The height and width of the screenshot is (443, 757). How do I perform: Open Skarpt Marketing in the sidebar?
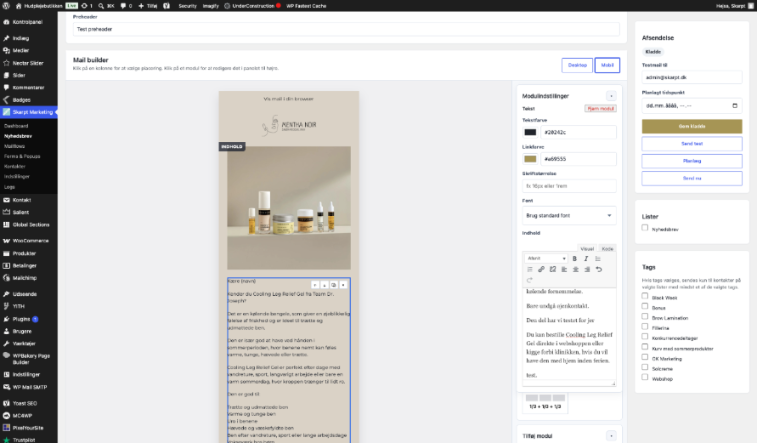pos(29,112)
